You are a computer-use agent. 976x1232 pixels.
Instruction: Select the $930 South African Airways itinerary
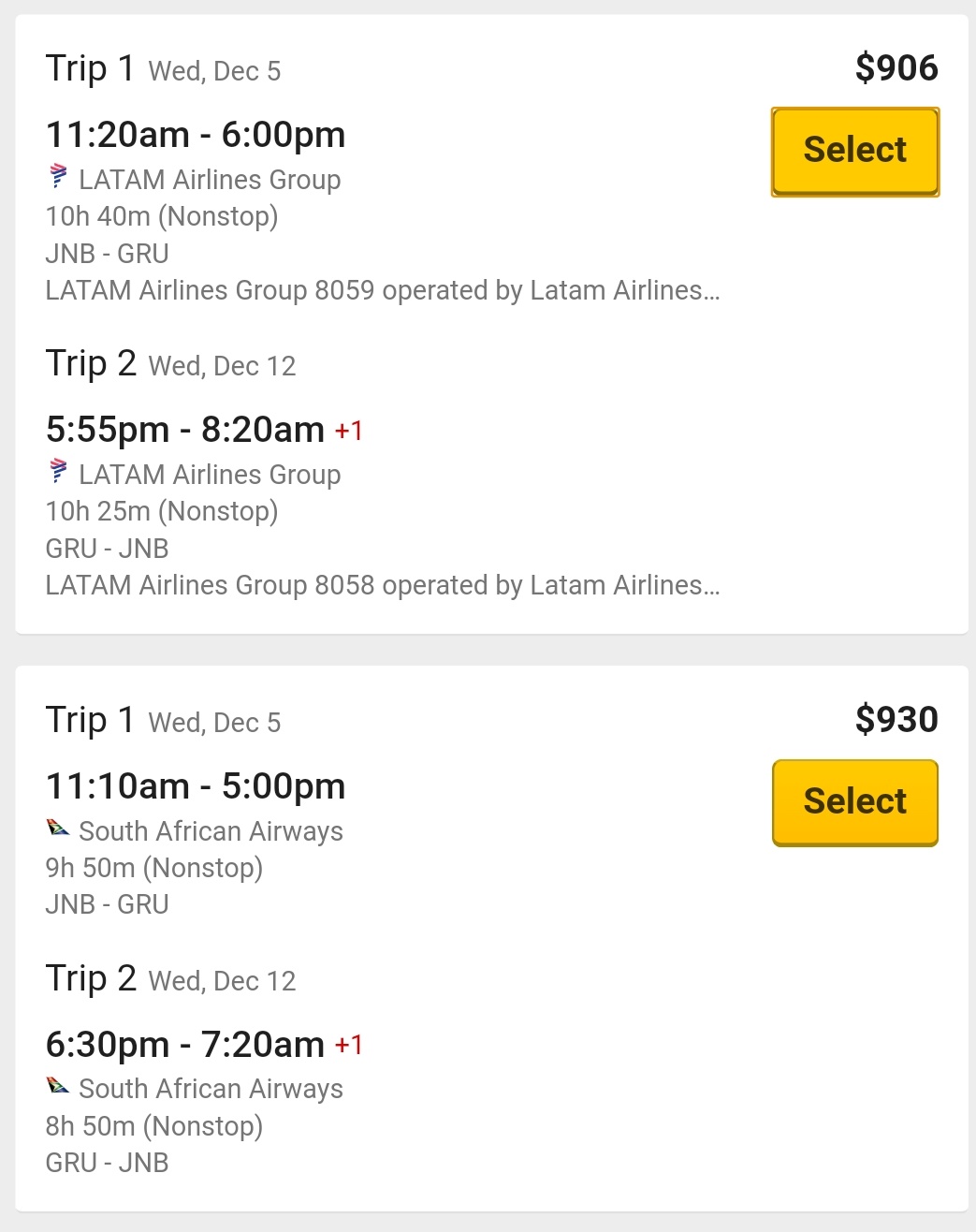point(854,802)
